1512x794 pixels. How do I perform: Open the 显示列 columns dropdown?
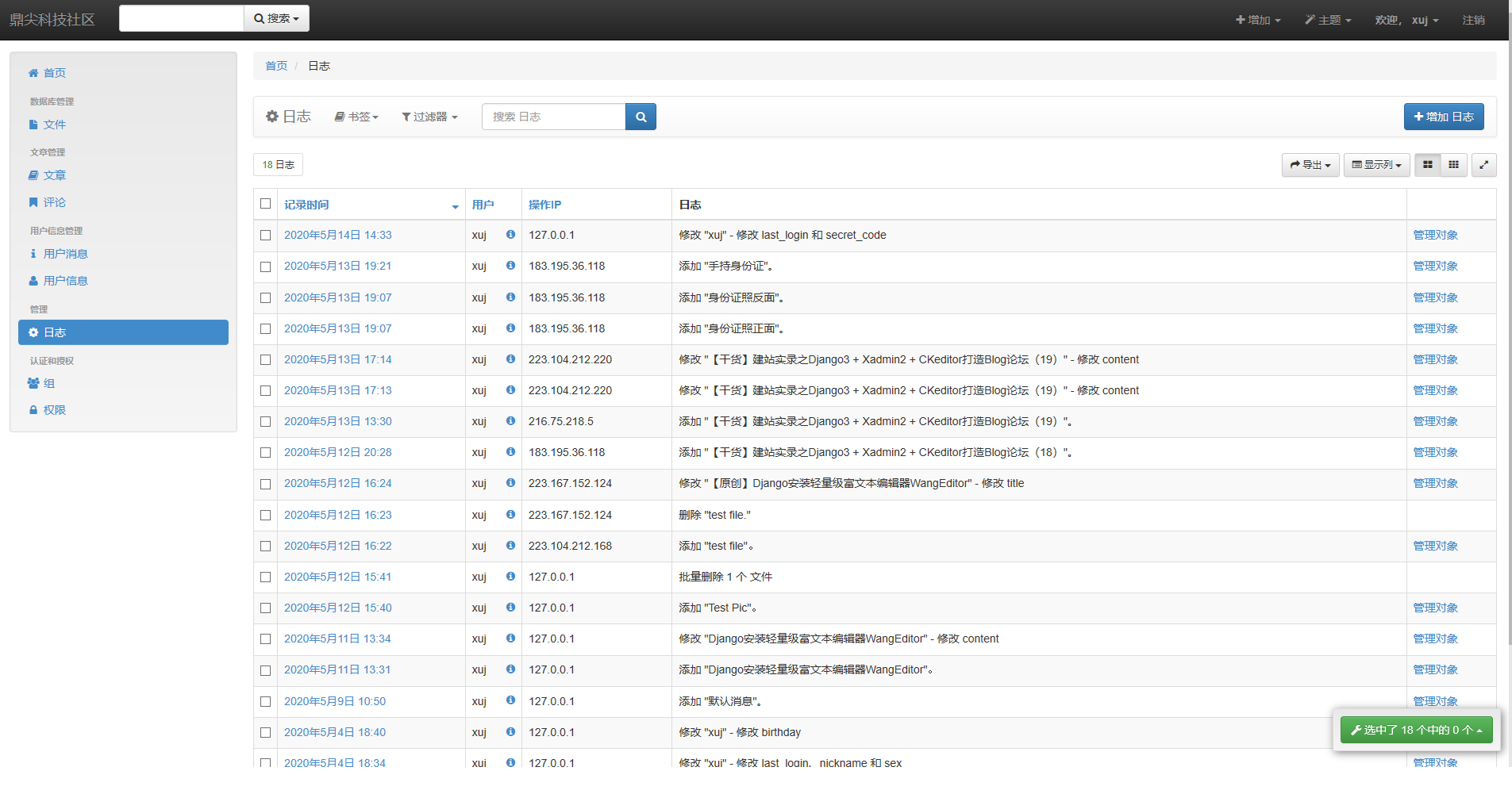click(x=1377, y=165)
